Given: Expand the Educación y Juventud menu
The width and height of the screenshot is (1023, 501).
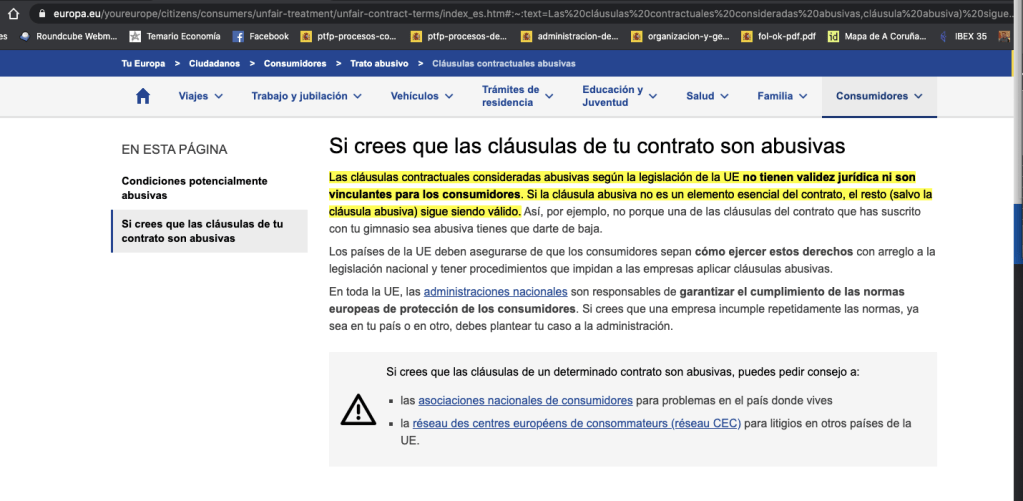Looking at the screenshot, I should 619,96.
